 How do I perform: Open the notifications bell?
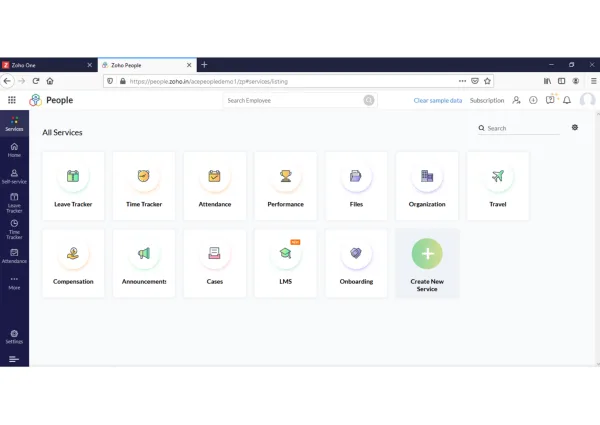[x=567, y=100]
